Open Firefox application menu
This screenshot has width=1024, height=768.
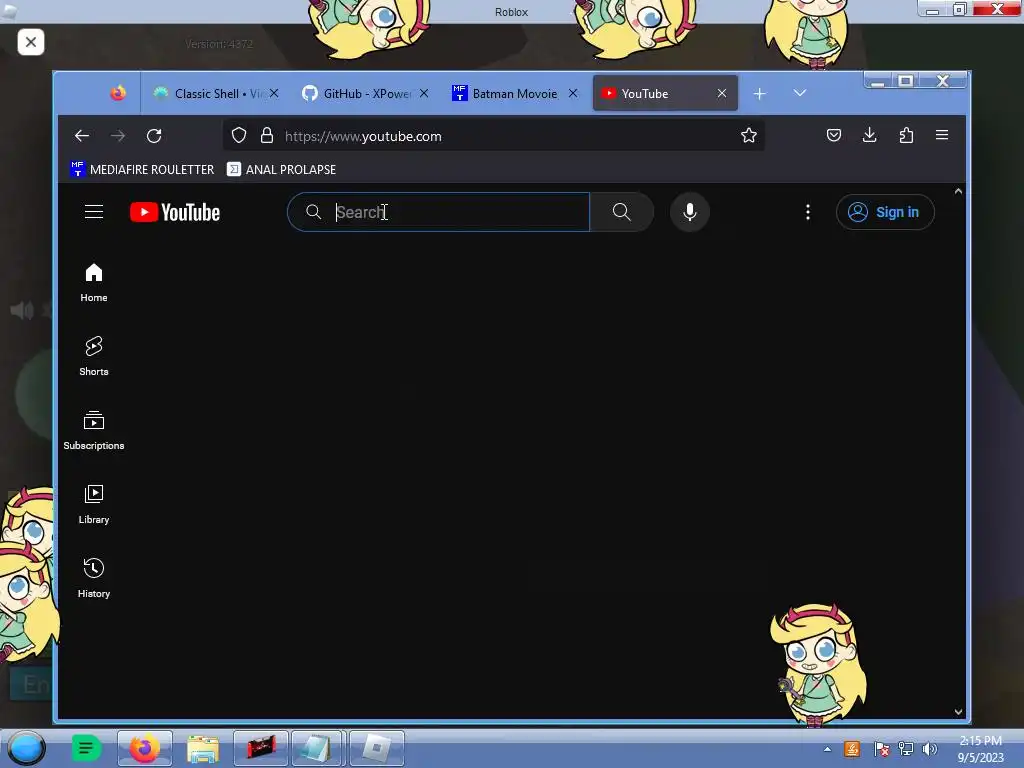click(942, 135)
